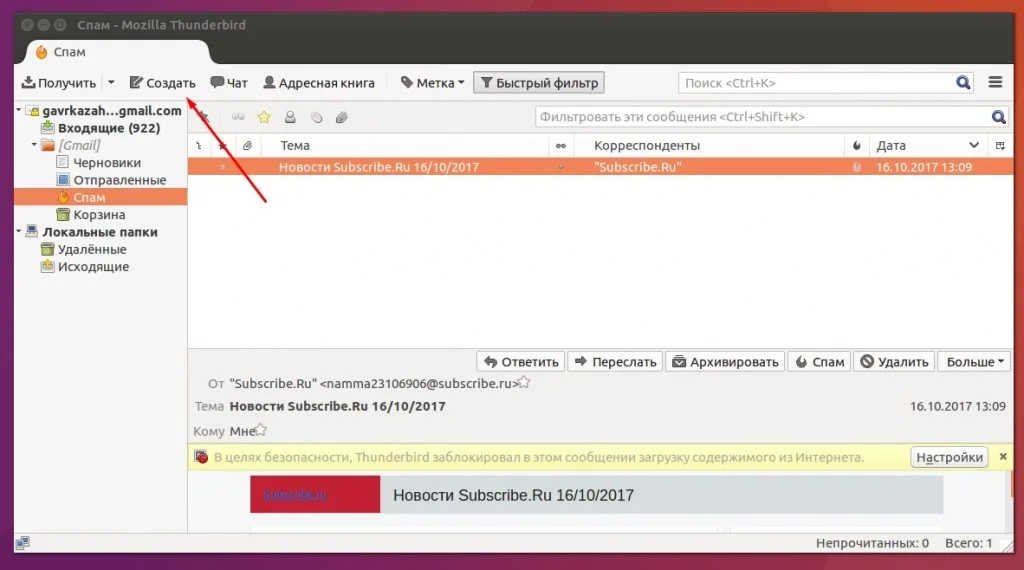The image size is (1024, 570).
Task: Toggle the contacts-only filter person icon
Action: 290,117
